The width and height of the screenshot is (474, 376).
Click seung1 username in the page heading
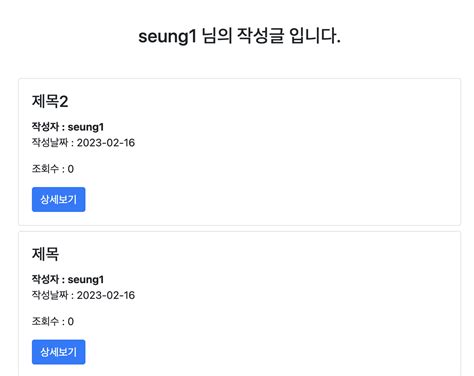click(x=167, y=36)
